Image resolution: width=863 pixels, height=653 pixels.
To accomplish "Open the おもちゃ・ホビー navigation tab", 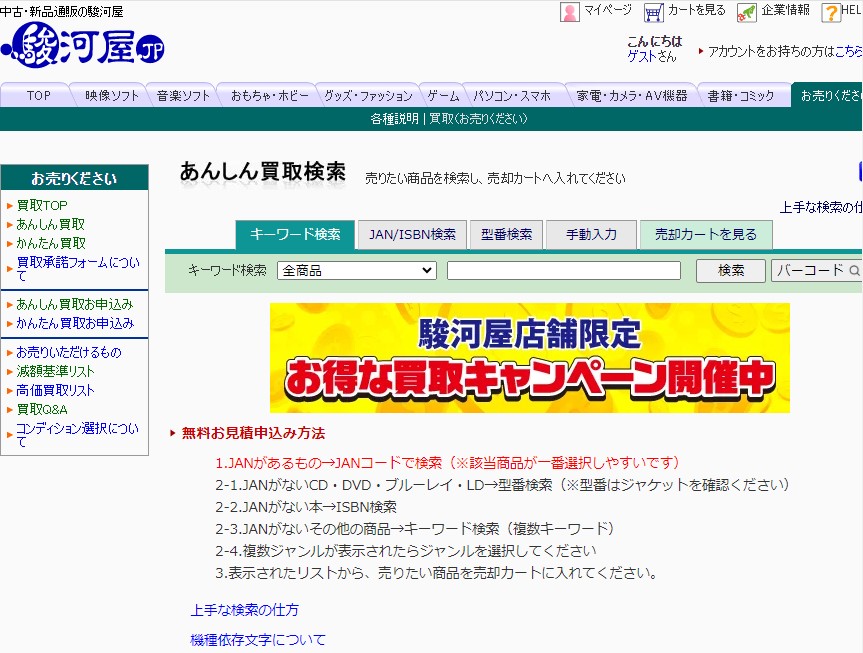I will [270, 95].
